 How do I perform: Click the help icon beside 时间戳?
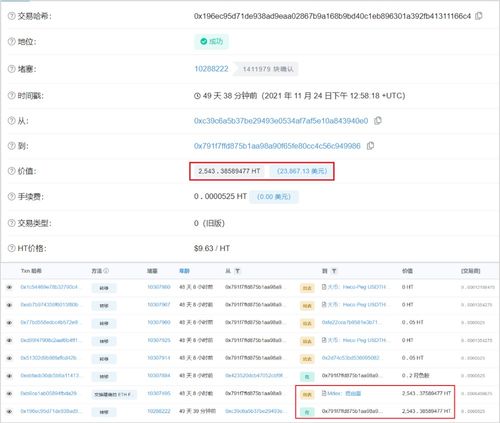coord(11,96)
